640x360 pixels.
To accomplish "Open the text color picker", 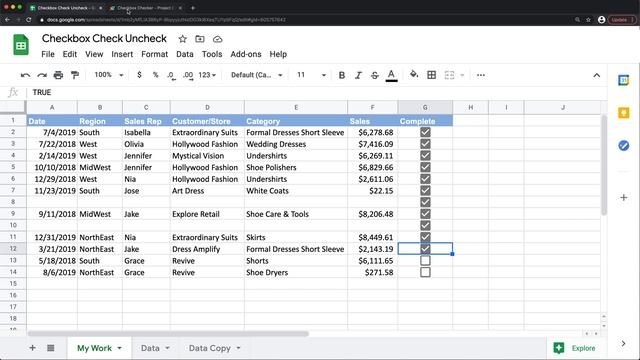I will [x=391, y=75].
